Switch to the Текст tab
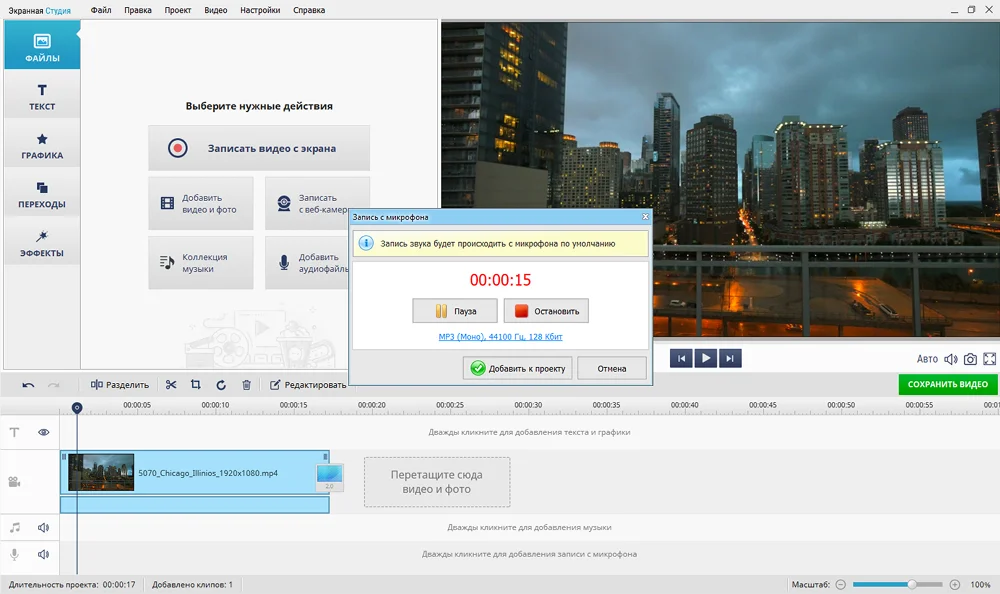Image resolution: width=1000 pixels, height=594 pixels. pos(42,97)
